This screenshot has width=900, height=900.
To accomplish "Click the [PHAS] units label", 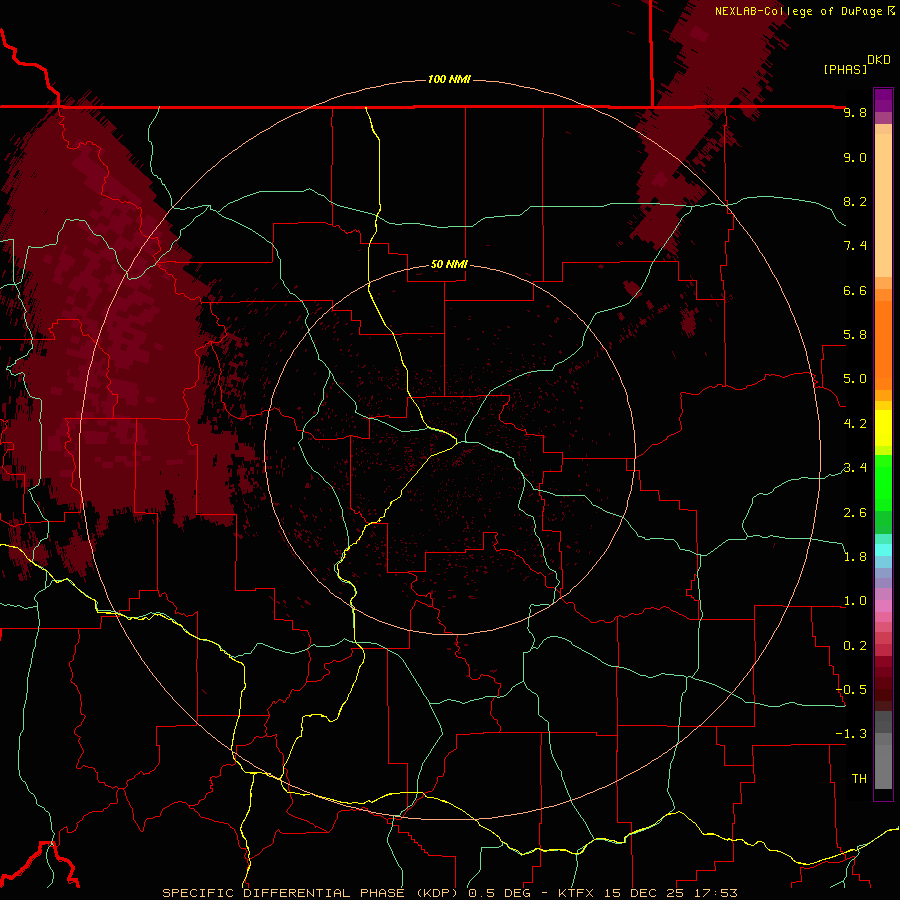I will (x=845, y=69).
